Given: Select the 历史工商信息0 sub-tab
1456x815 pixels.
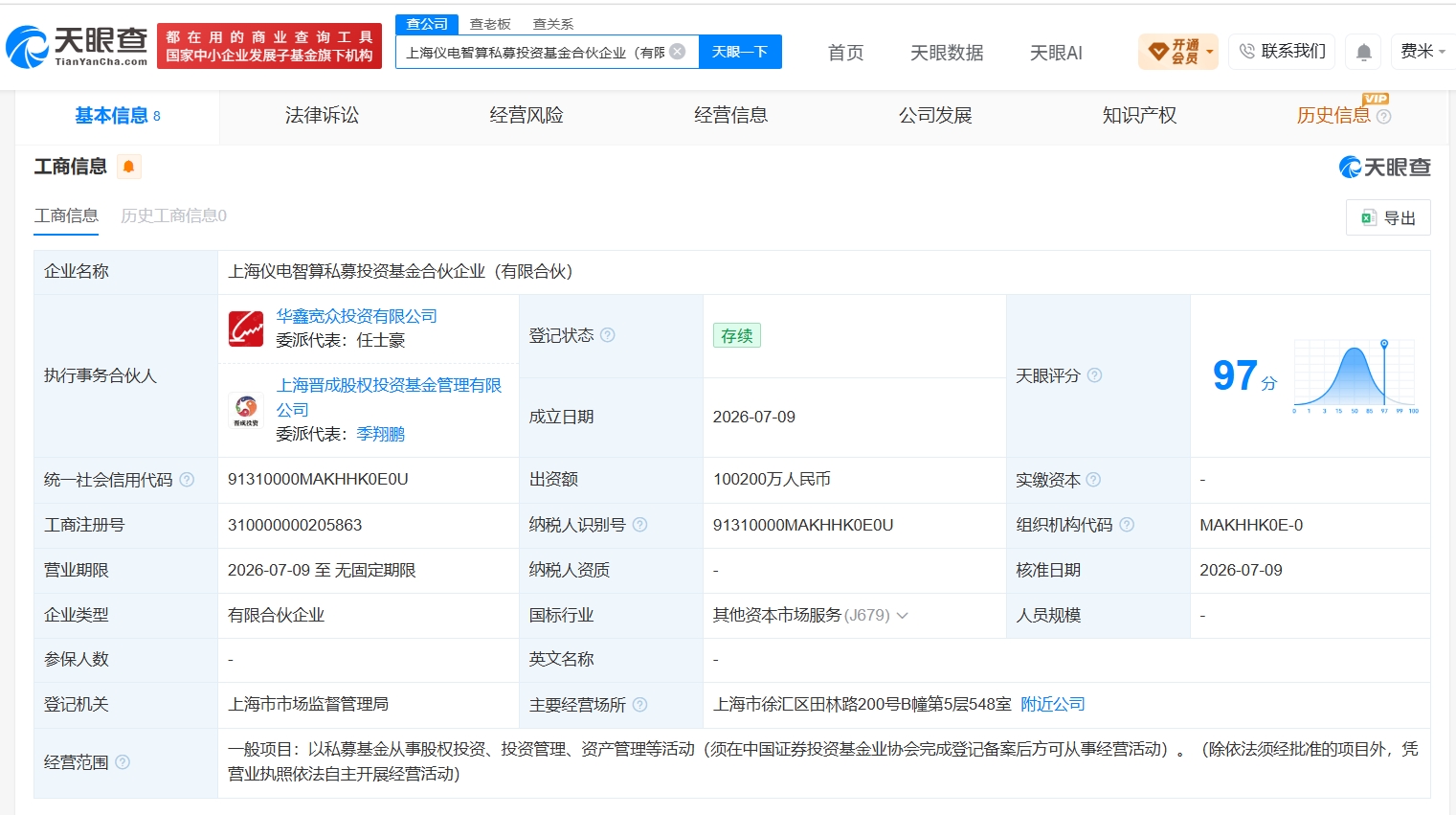Looking at the screenshot, I should [173, 216].
